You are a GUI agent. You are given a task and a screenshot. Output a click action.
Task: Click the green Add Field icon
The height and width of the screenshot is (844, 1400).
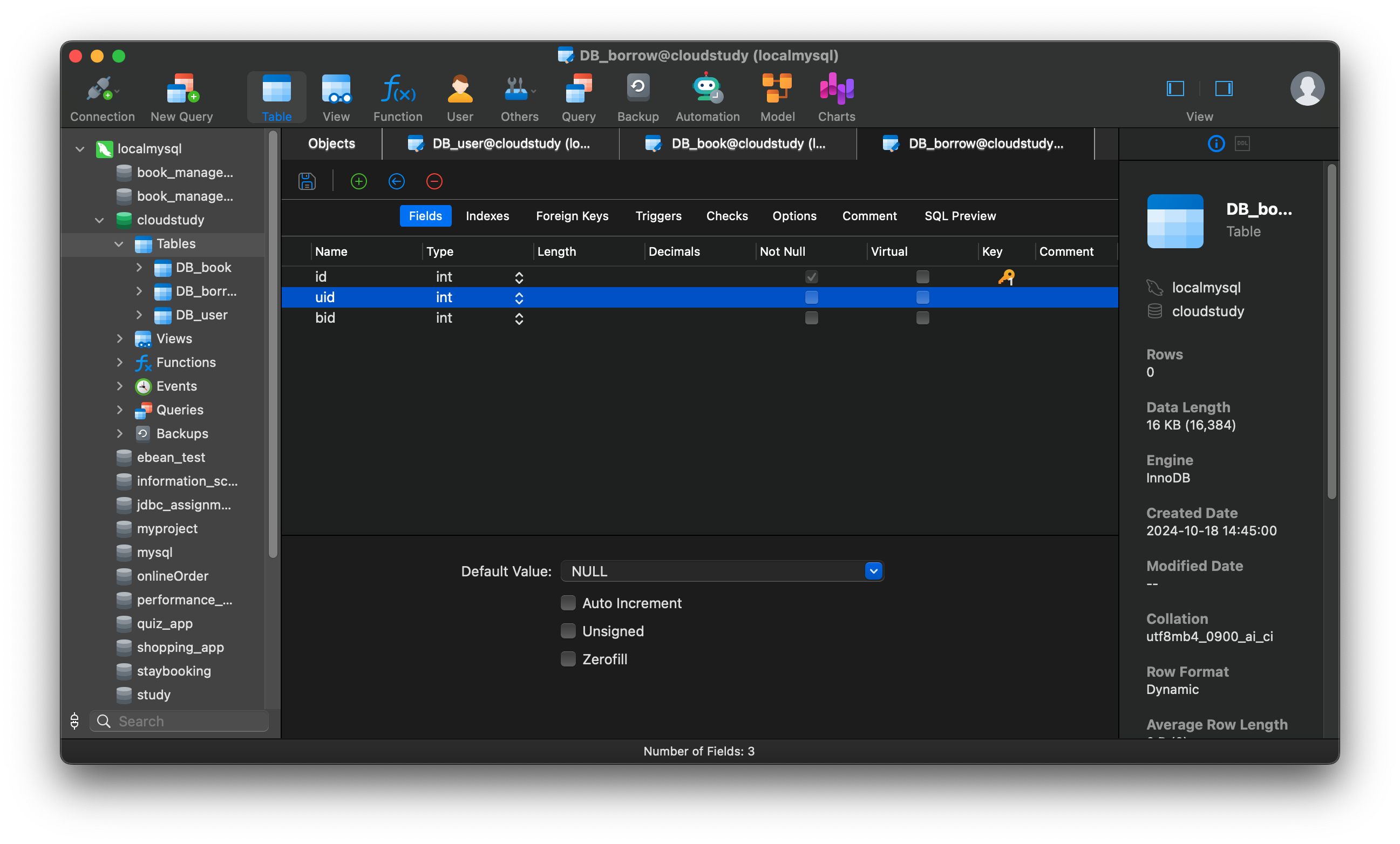[358, 182]
